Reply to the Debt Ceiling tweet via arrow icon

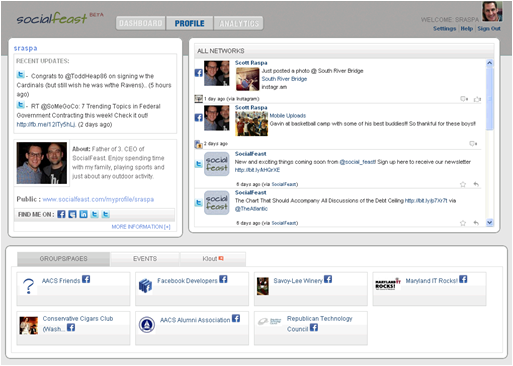coord(476,223)
